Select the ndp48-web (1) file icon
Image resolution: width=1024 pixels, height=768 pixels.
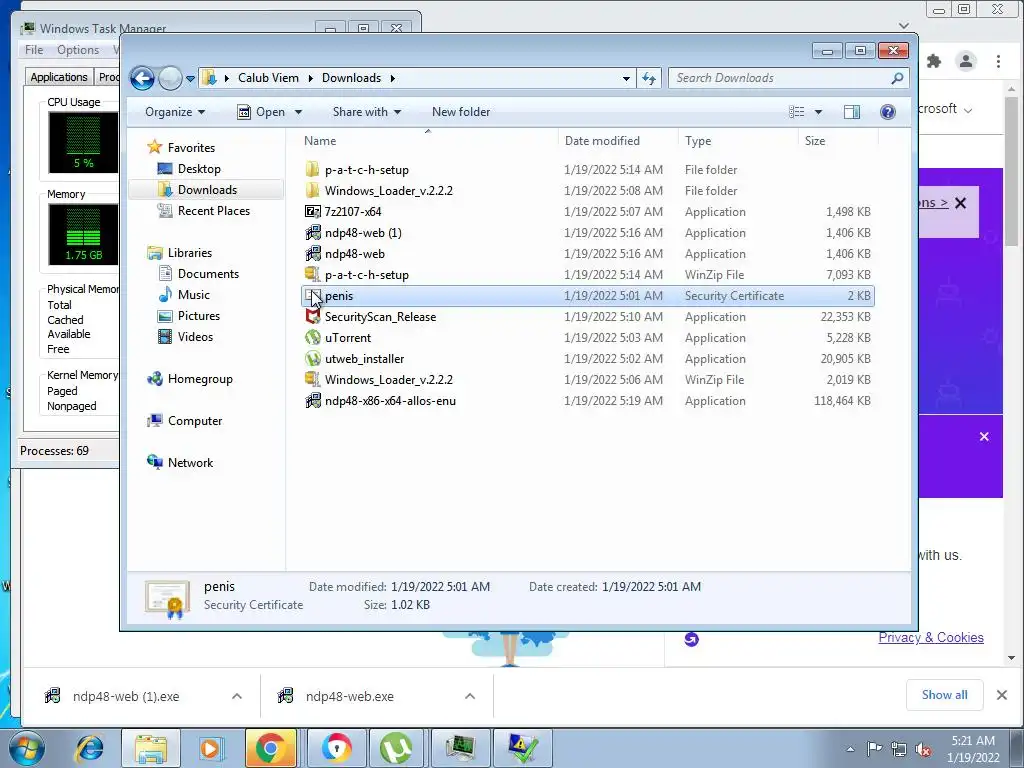pyautogui.click(x=313, y=232)
